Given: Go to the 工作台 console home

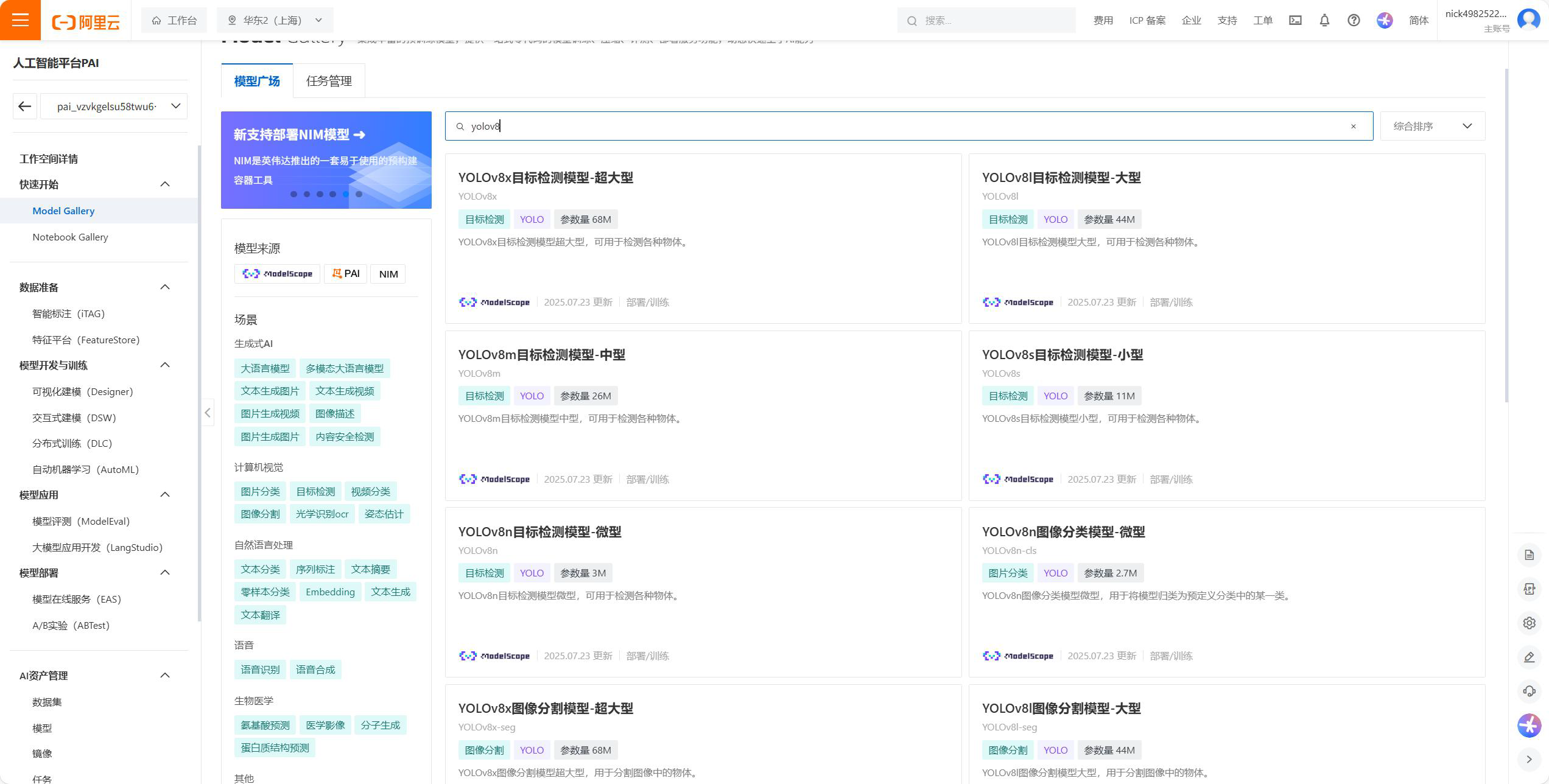Looking at the screenshot, I should tap(174, 20).
